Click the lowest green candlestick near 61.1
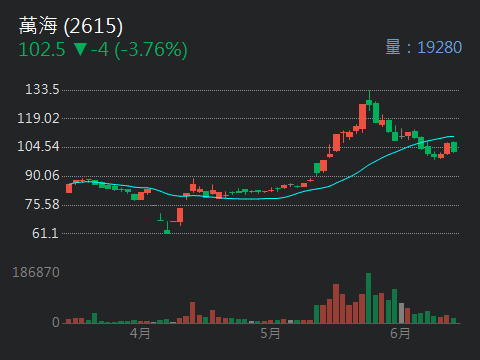This screenshot has height=360, width=480. [167, 228]
